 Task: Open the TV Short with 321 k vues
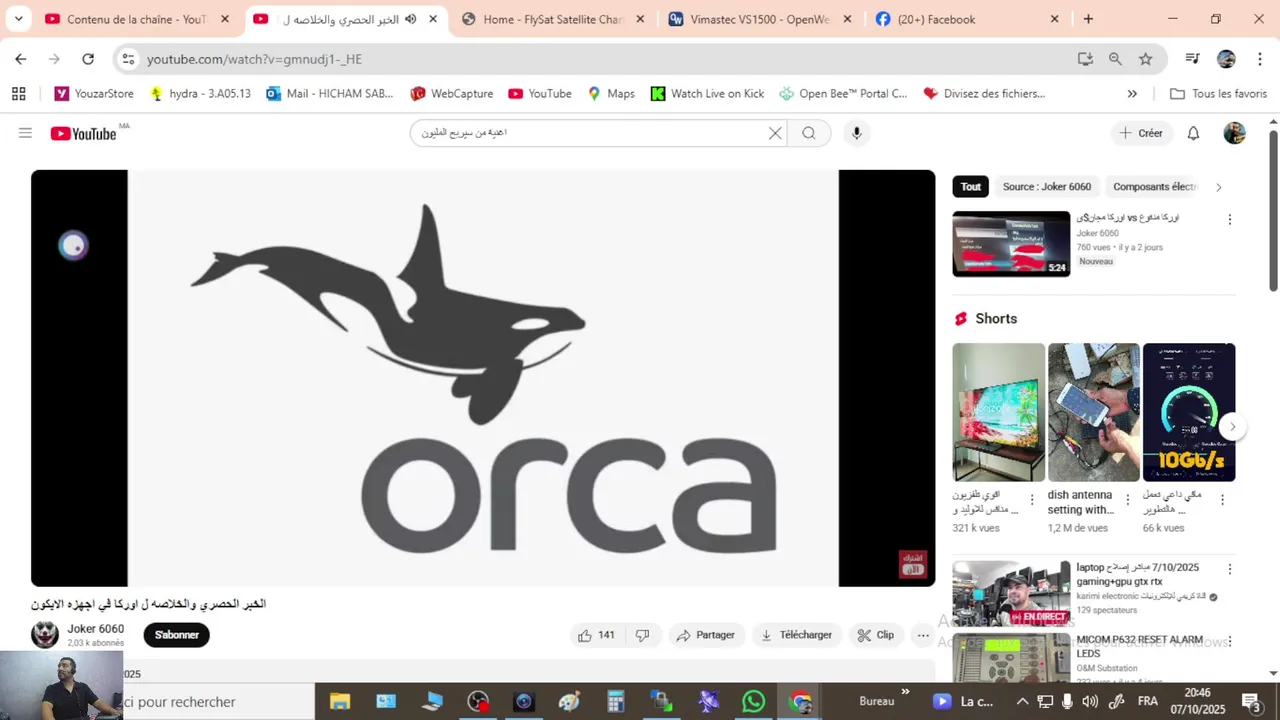click(x=998, y=412)
